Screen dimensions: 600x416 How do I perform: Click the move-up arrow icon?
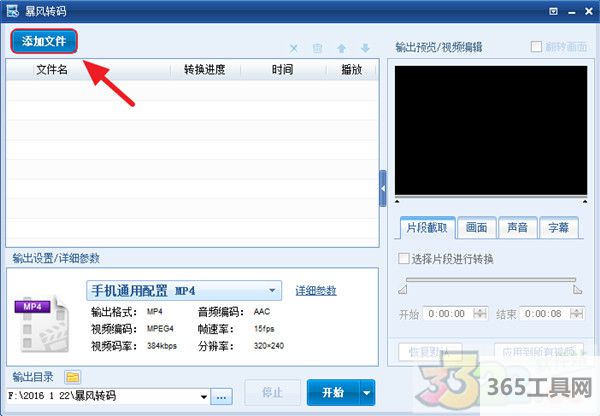(342, 48)
